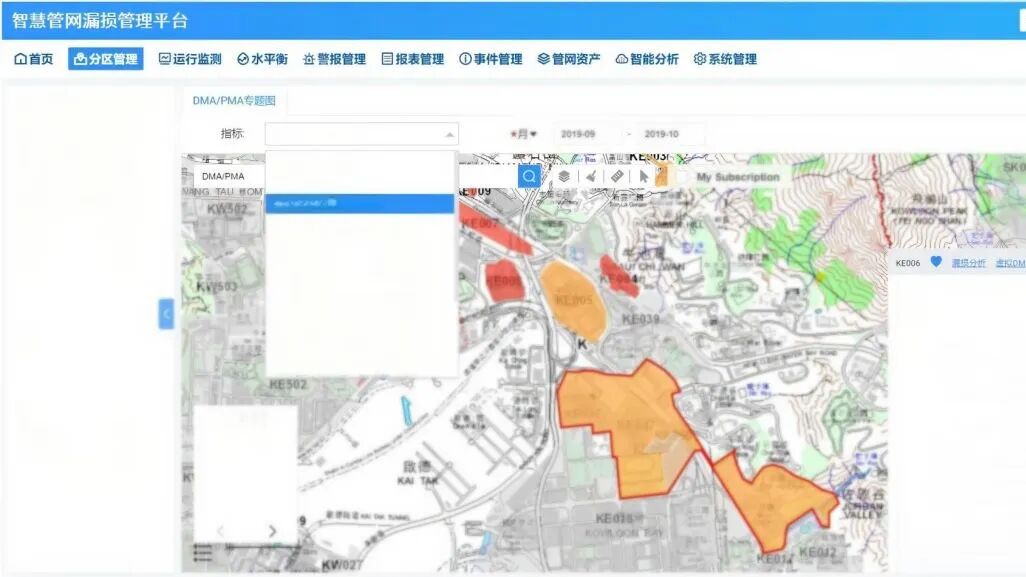The height and width of the screenshot is (577, 1026).
Task: Favorite zone KE006 with the heart toggle
Action: coord(937,262)
